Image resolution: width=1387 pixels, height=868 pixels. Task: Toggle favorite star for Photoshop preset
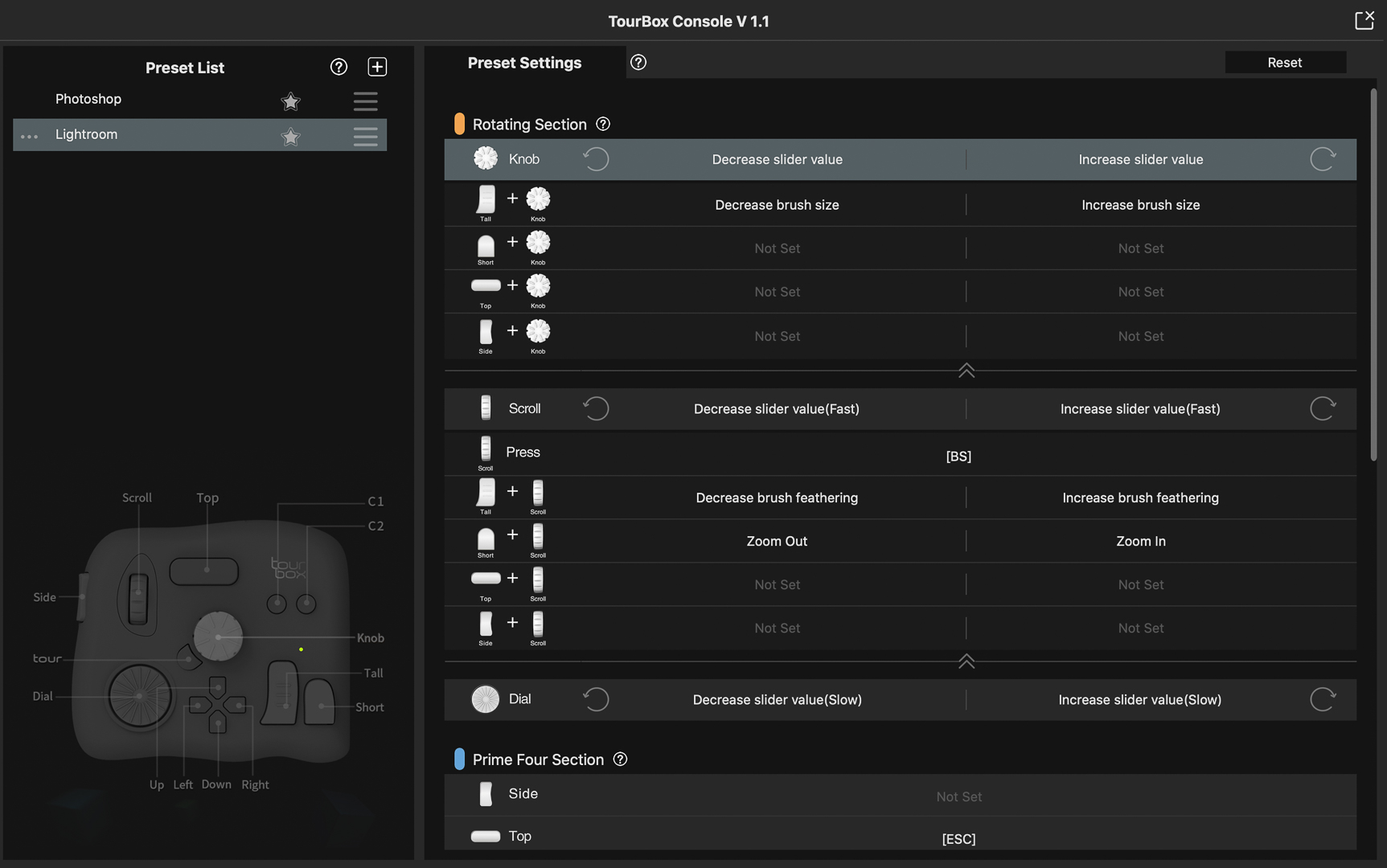[x=290, y=101]
